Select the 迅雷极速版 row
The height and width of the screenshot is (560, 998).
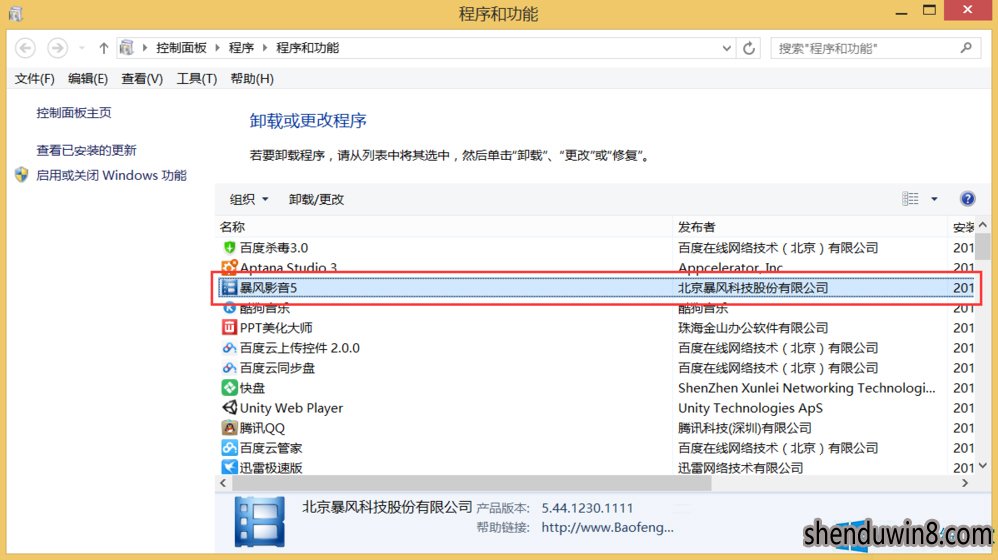click(596, 467)
